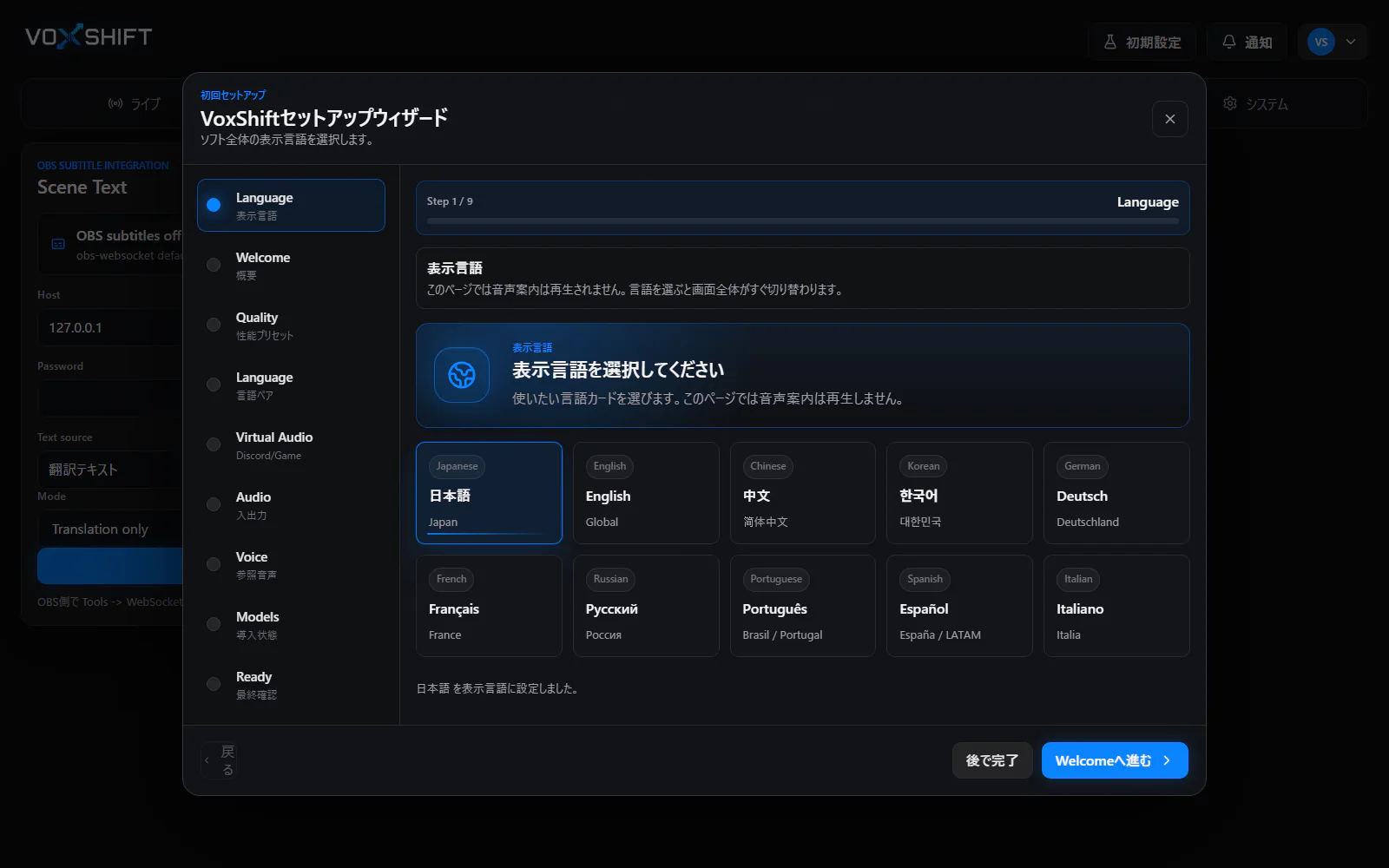Click the Password input field

click(111, 398)
